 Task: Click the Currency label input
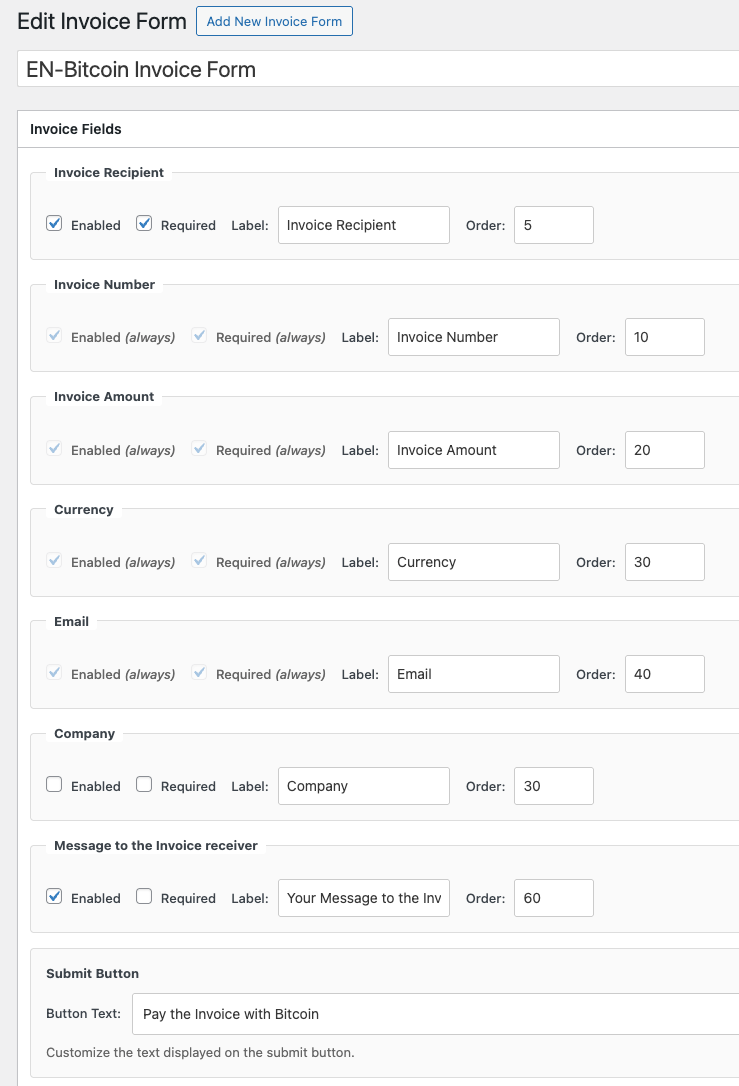(473, 561)
